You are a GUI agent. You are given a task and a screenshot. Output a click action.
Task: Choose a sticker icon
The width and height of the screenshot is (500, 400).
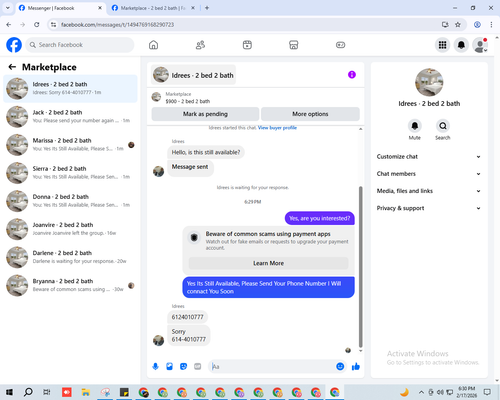(183, 367)
